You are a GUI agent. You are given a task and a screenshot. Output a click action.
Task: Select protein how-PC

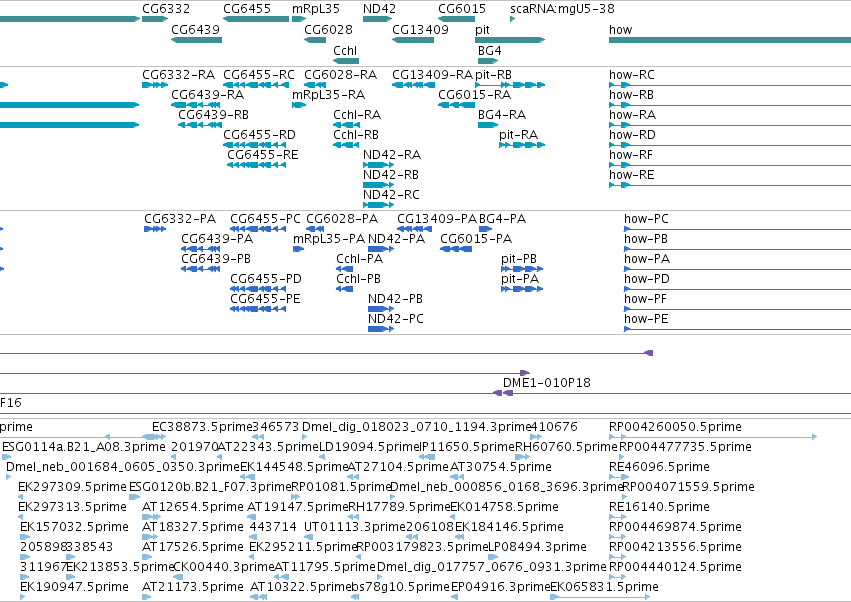point(646,219)
